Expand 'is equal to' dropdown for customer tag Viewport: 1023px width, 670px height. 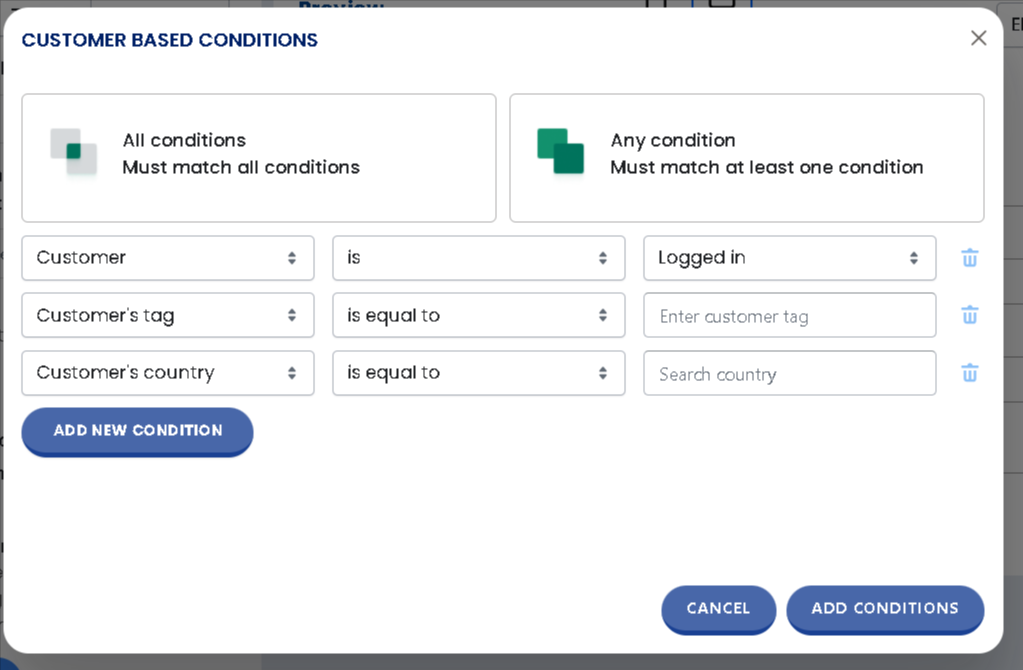click(478, 315)
